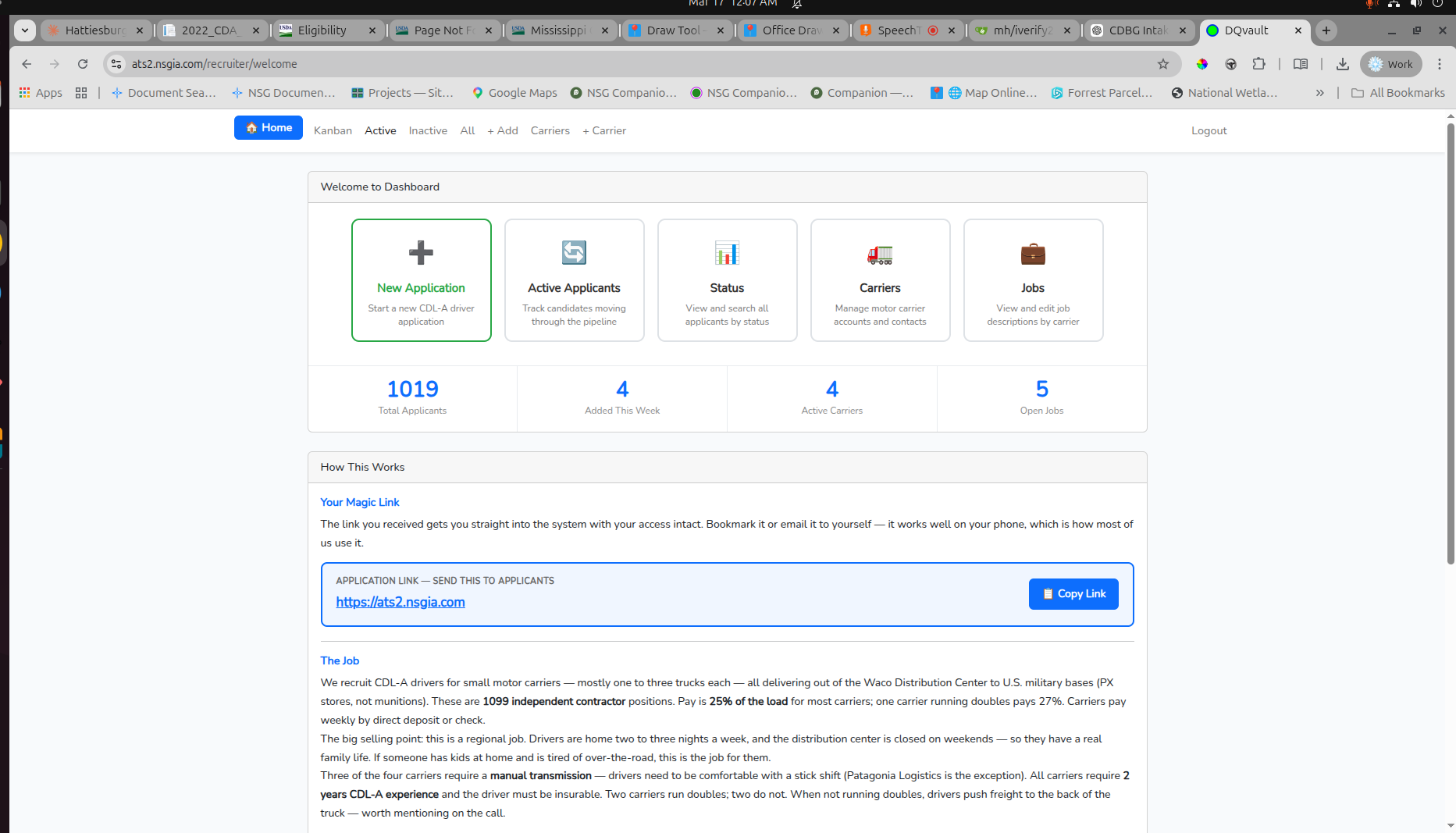Click the Carriers truck icon

(880, 254)
